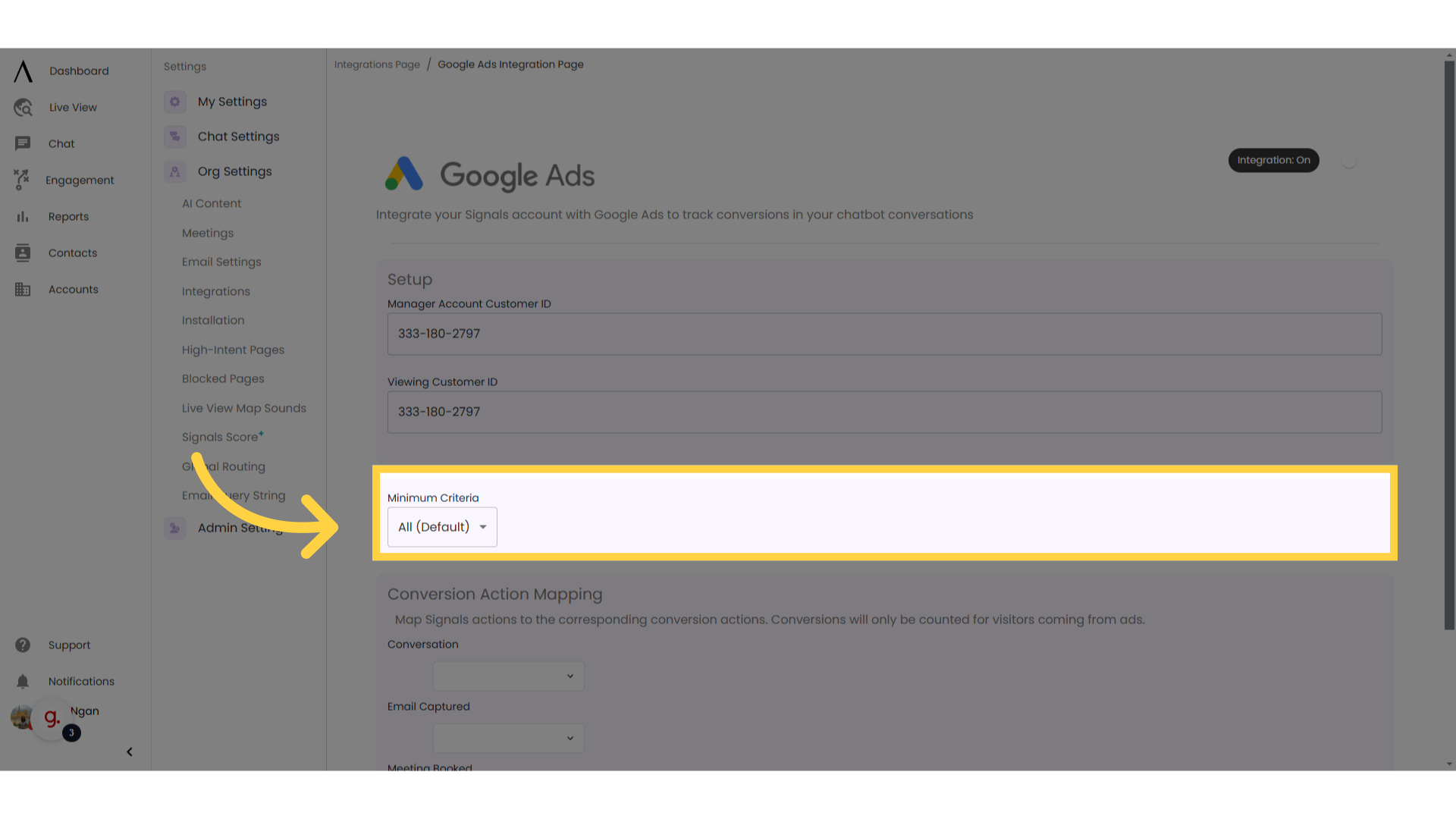Open Support from sidebar

click(69, 645)
